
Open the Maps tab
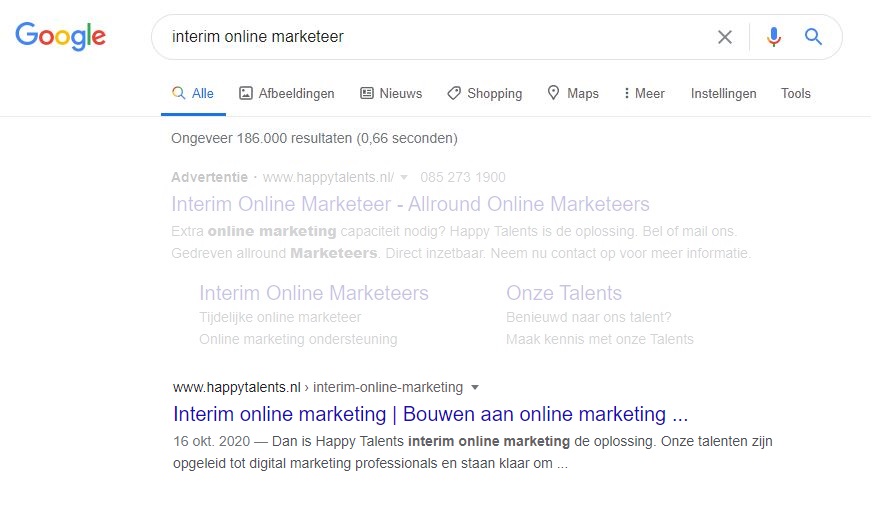click(x=573, y=93)
